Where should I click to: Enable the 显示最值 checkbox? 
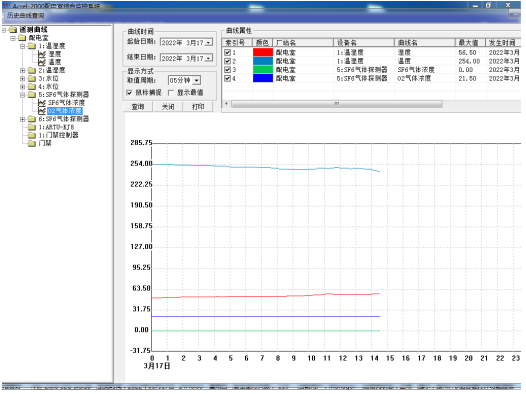coord(171,93)
